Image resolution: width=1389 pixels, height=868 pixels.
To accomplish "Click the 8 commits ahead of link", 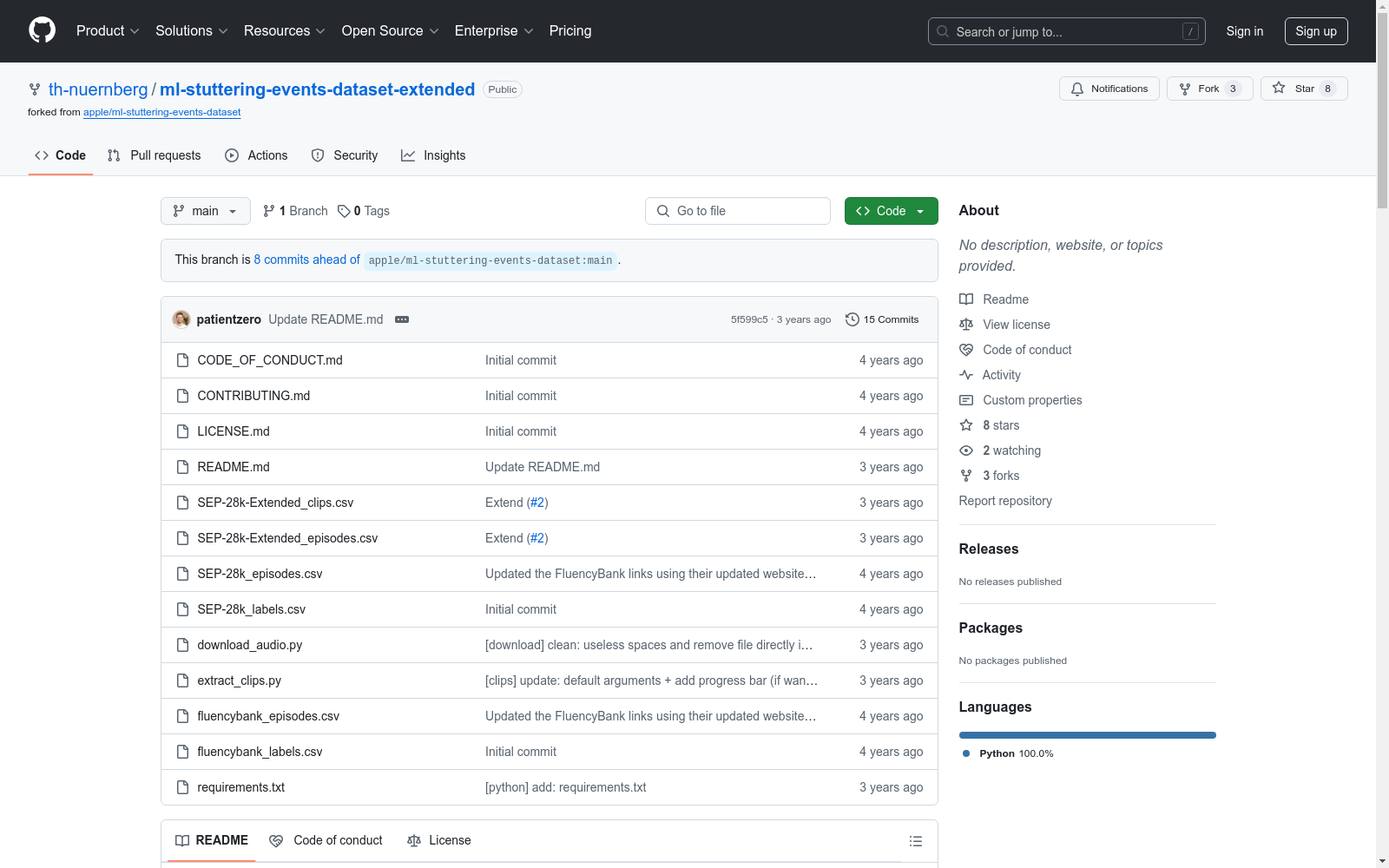I will [x=306, y=260].
